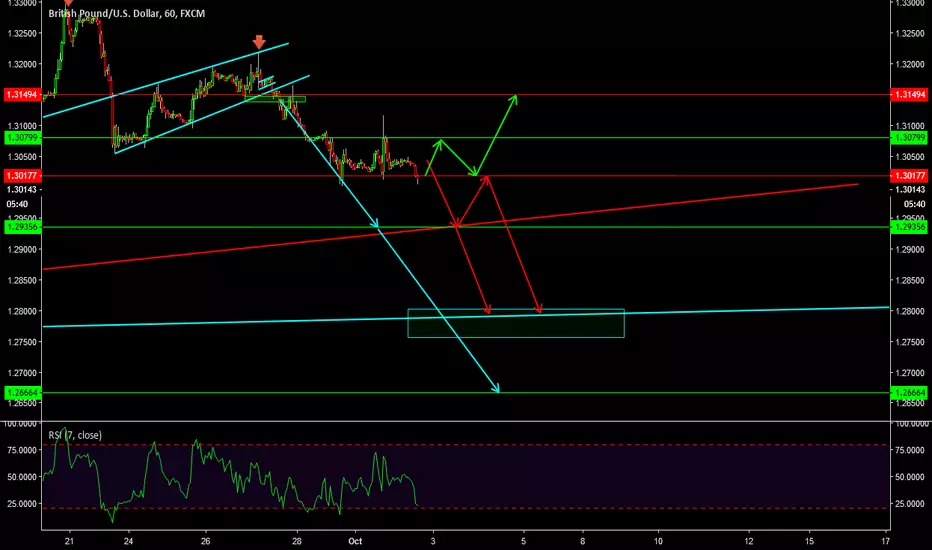Click green 1.26664 label on right axis
The width and height of the screenshot is (932, 550).
click(x=909, y=392)
